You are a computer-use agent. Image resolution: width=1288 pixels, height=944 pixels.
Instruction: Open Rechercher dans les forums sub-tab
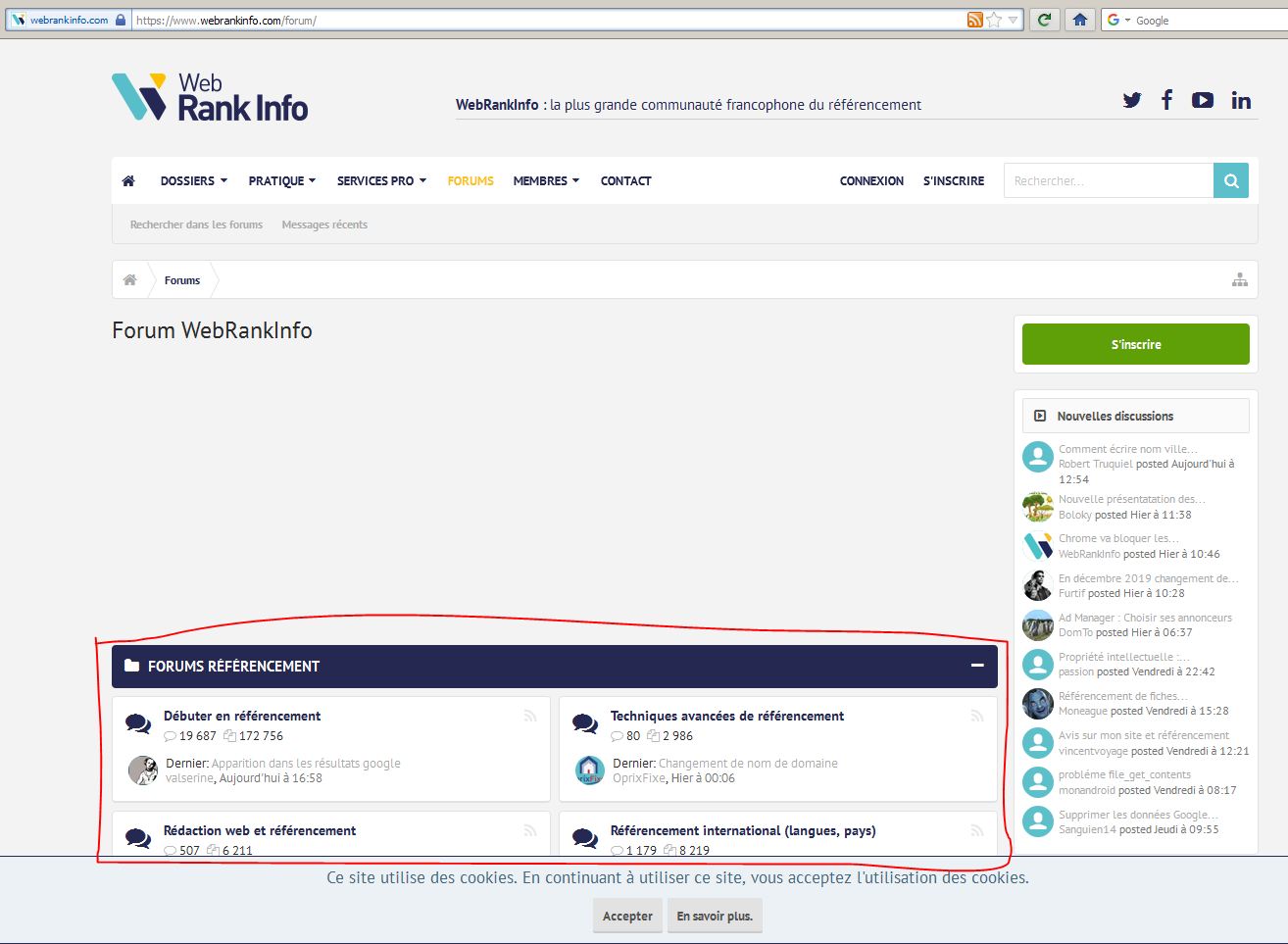pyautogui.click(x=196, y=224)
